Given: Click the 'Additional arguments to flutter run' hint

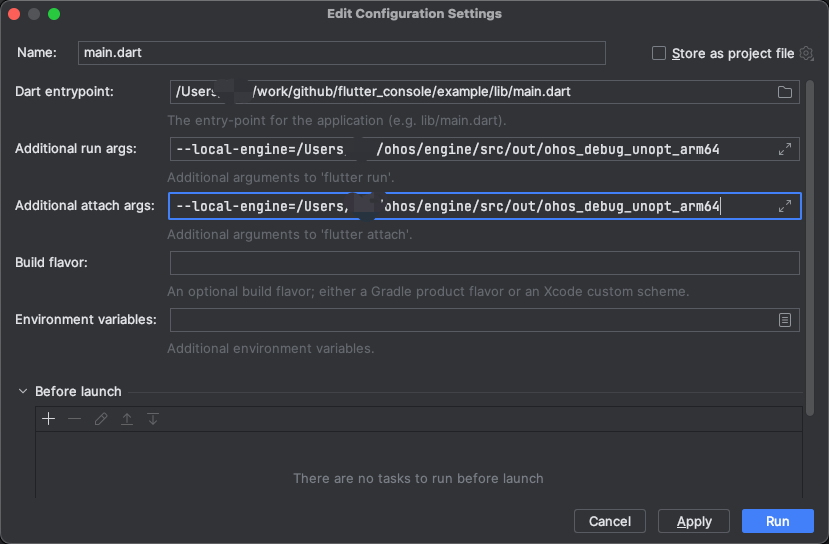Looking at the screenshot, I should [x=281, y=177].
